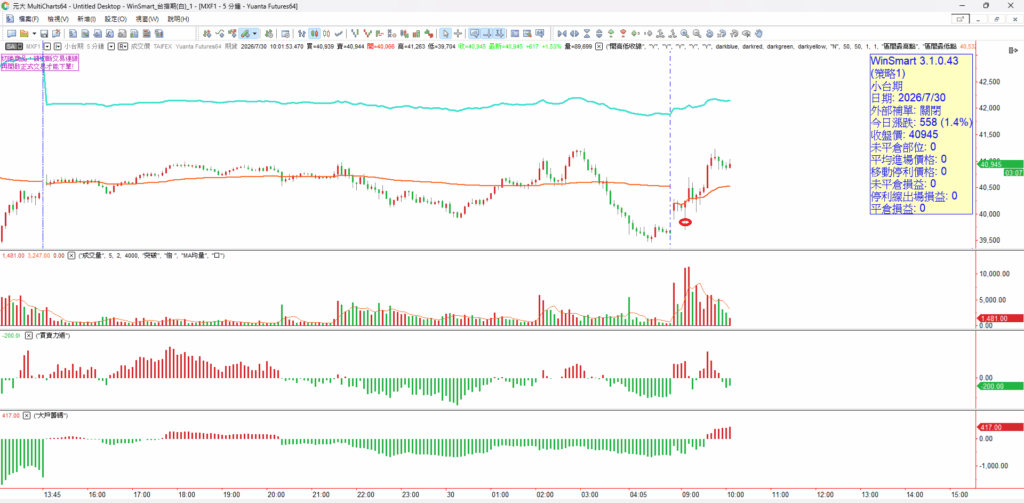1024x503 pixels.
Task: Select the crosshair cursor tool
Action: [458, 33]
